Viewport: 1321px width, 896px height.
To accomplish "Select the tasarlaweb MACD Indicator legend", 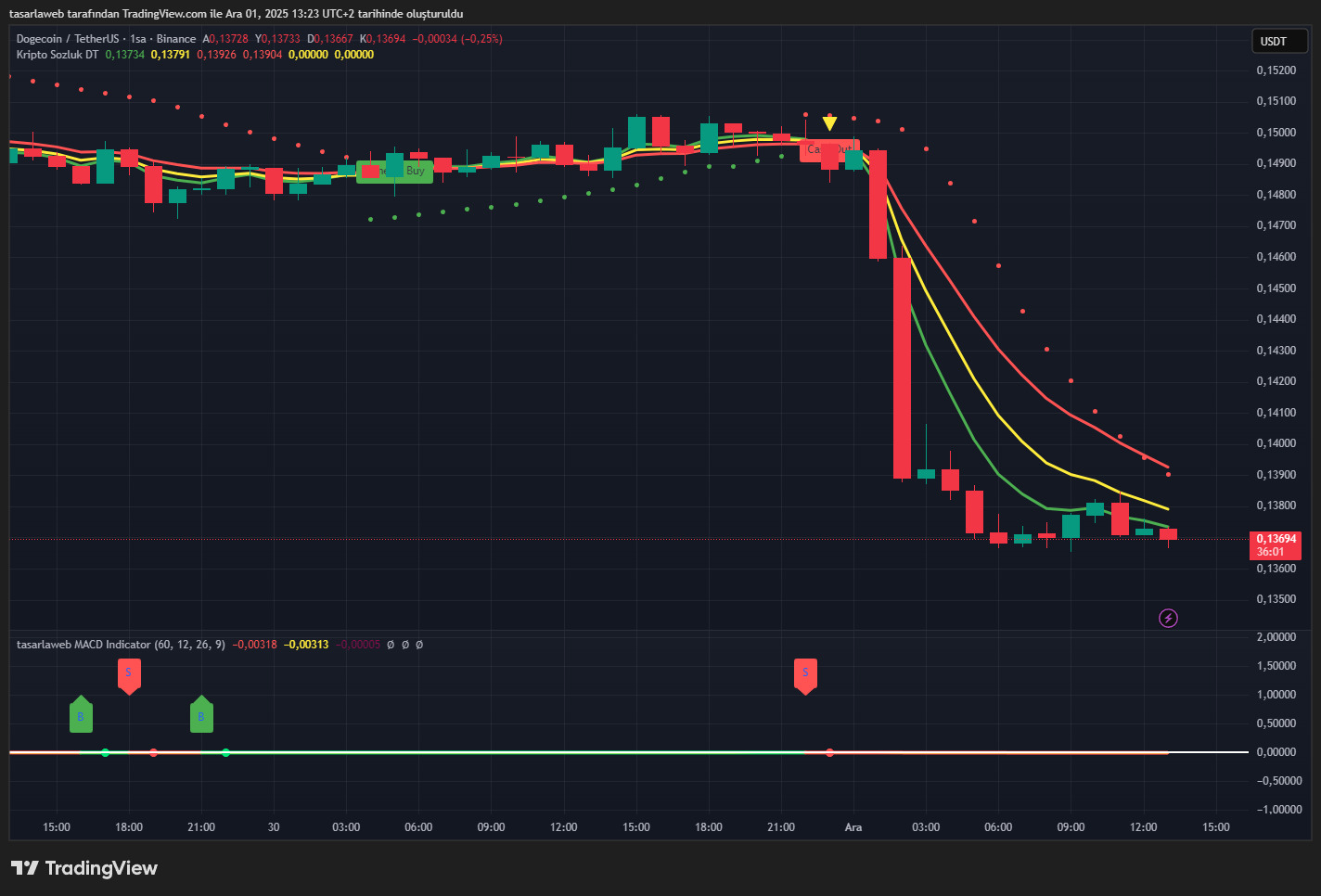I will pos(83,645).
